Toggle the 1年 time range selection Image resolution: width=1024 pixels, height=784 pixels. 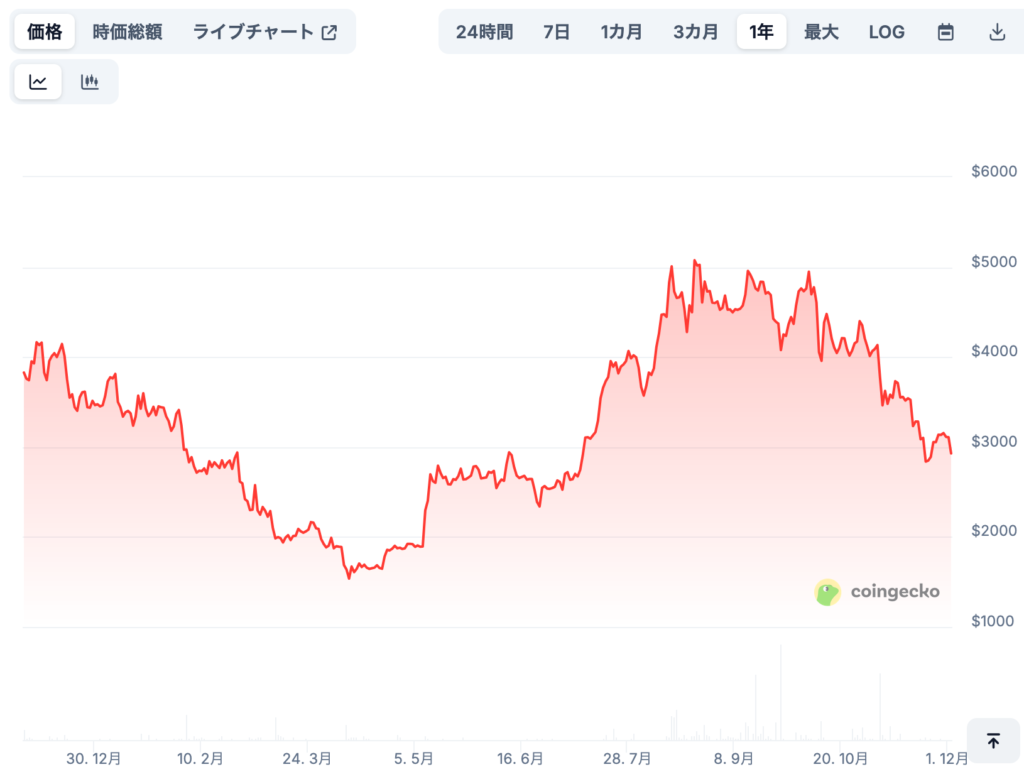click(761, 31)
